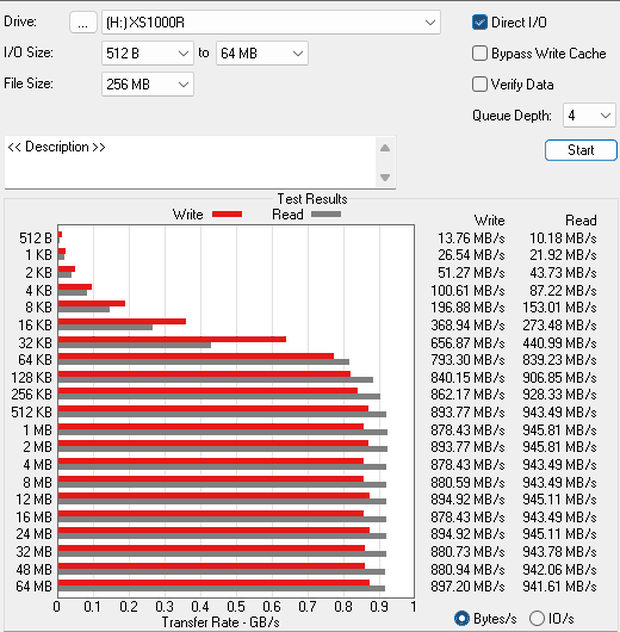Click the gray Read legend swatch

(326, 214)
